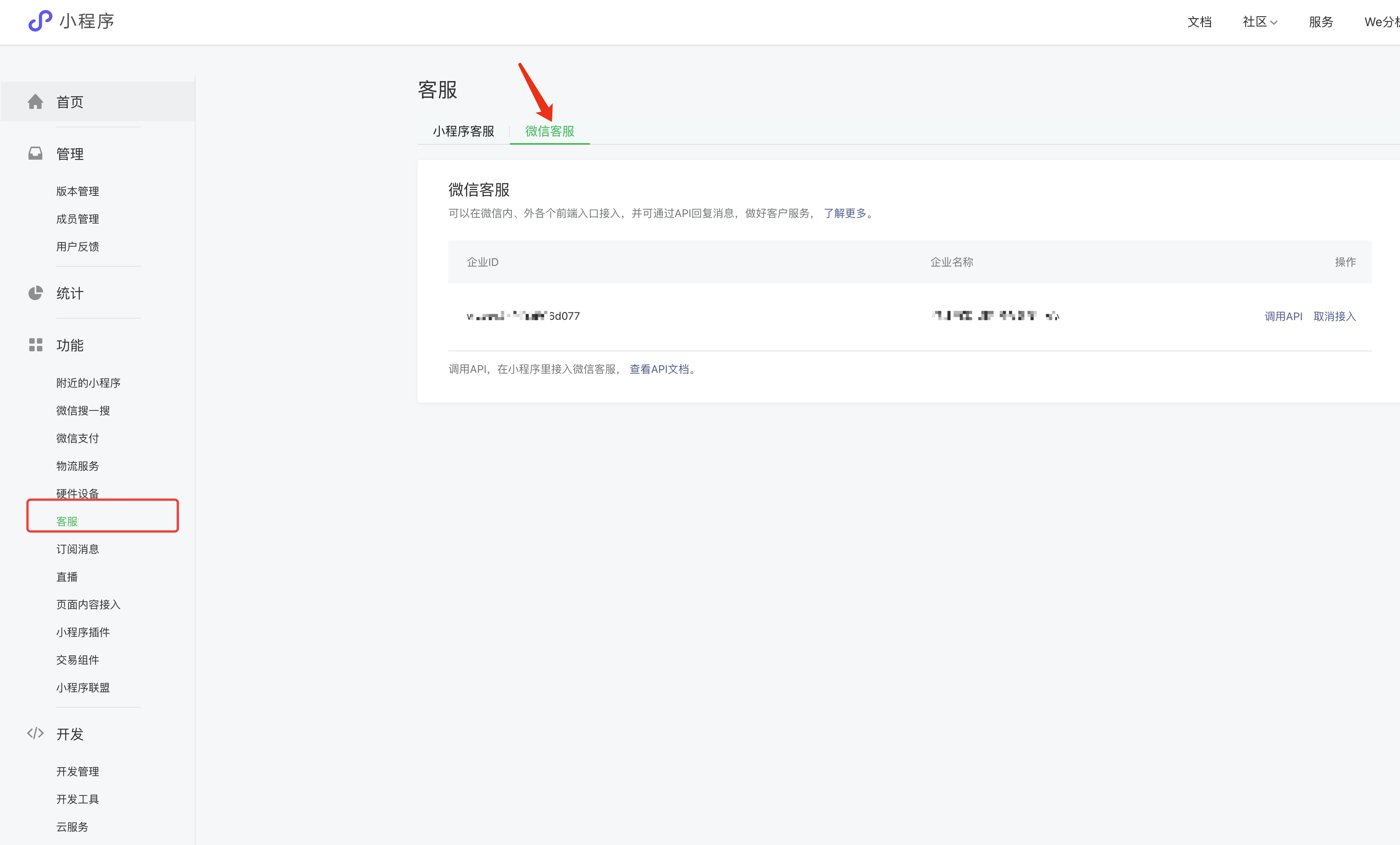
Task: Select the 微信客服 tab
Action: pos(550,131)
